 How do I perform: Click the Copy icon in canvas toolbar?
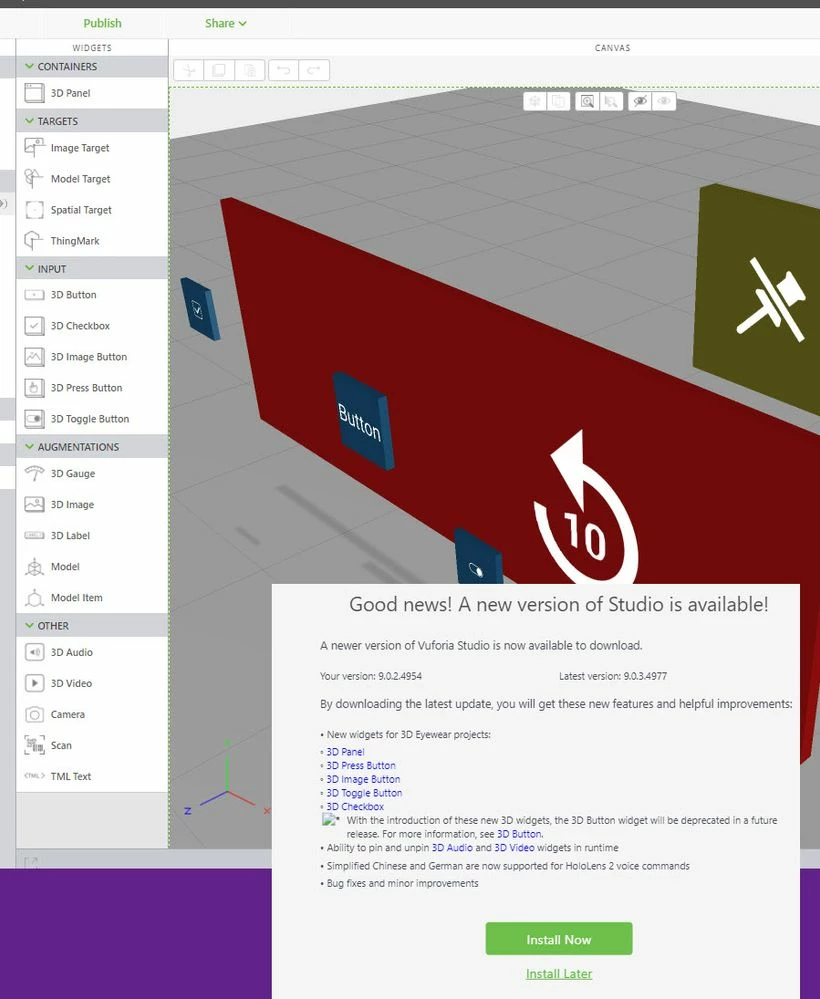click(x=219, y=70)
